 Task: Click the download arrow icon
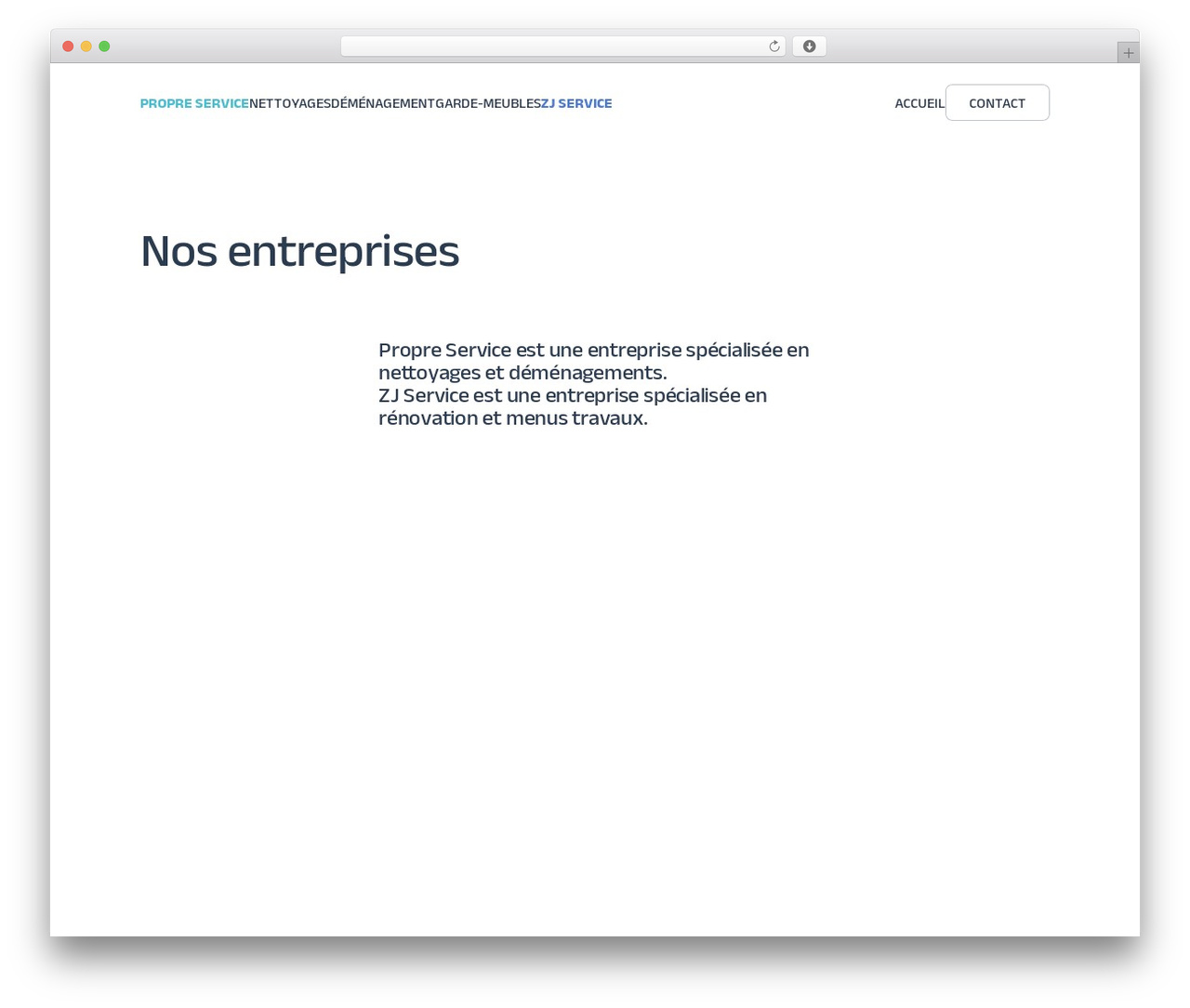[809, 46]
